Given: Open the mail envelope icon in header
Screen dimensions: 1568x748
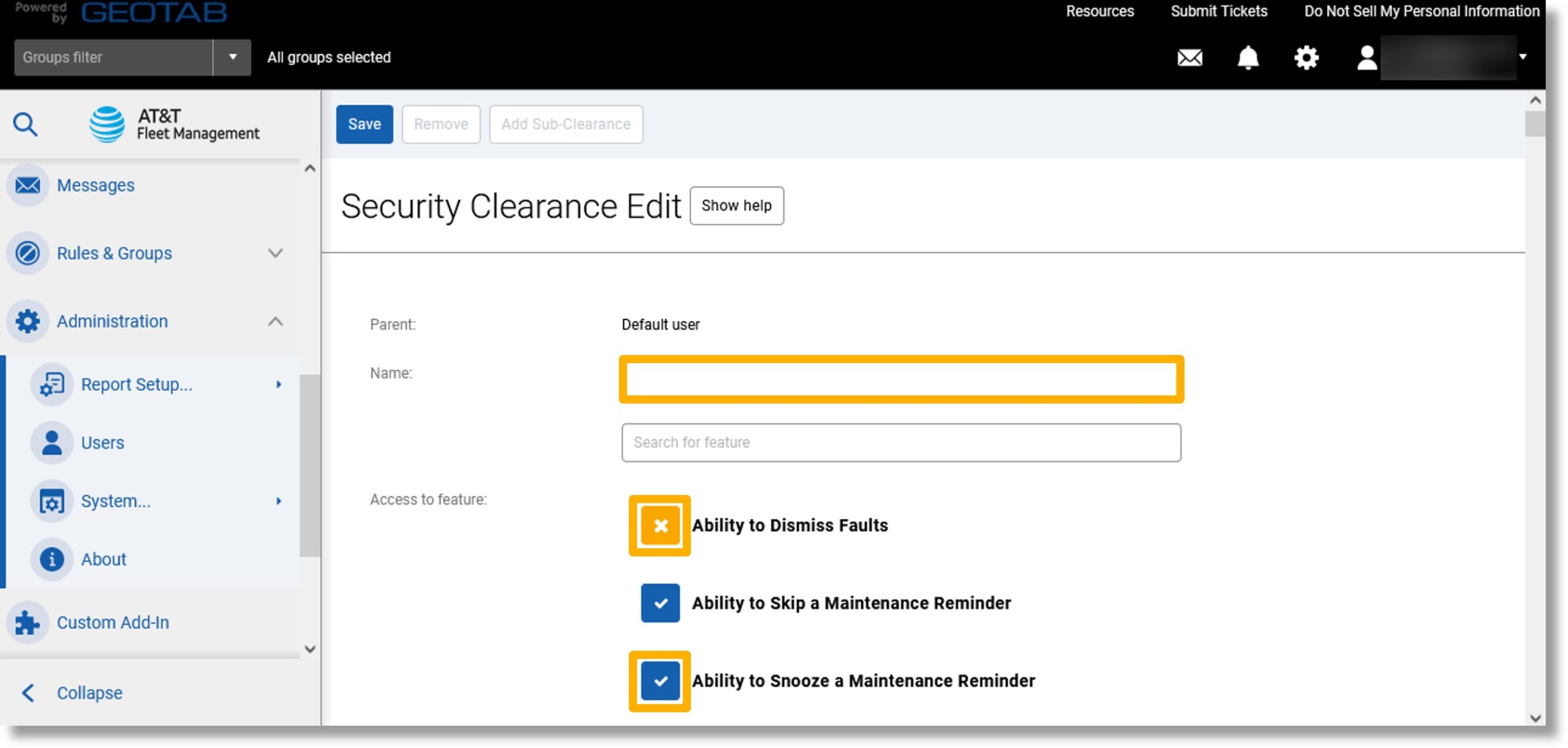Looking at the screenshot, I should (x=1189, y=58).
